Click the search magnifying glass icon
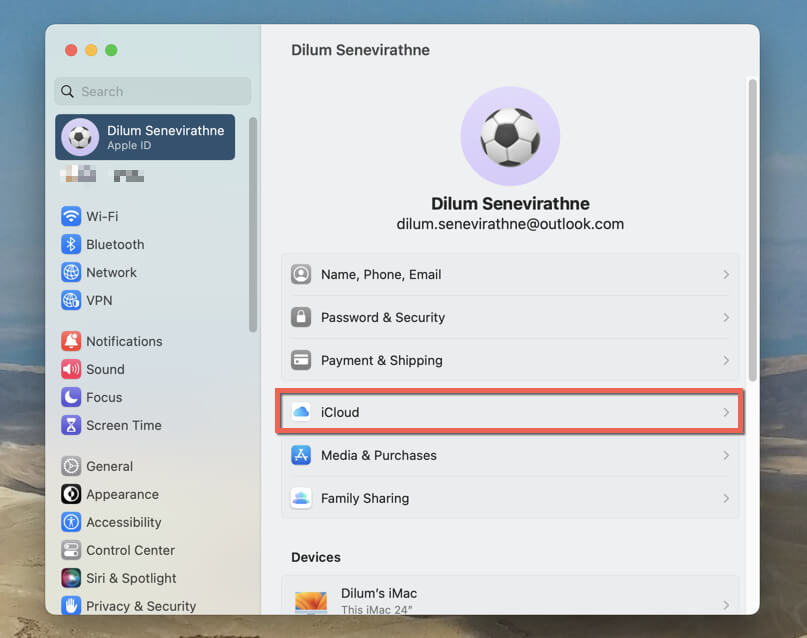 pos(67,91)
